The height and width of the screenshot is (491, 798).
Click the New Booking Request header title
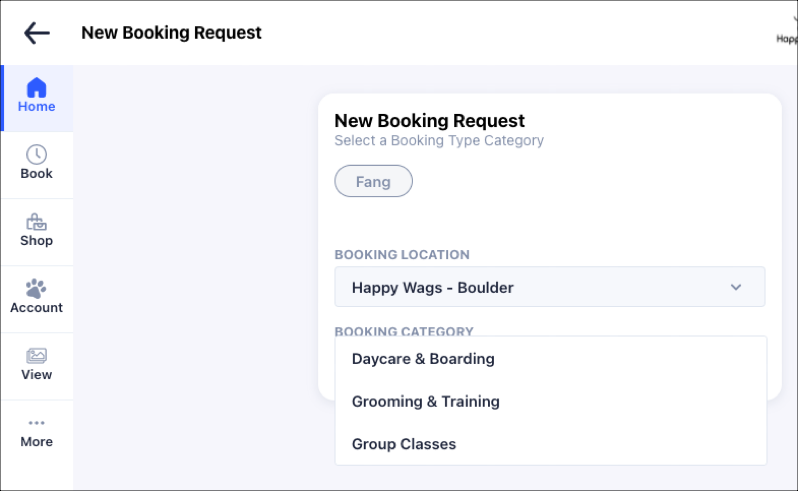[171, 33]
